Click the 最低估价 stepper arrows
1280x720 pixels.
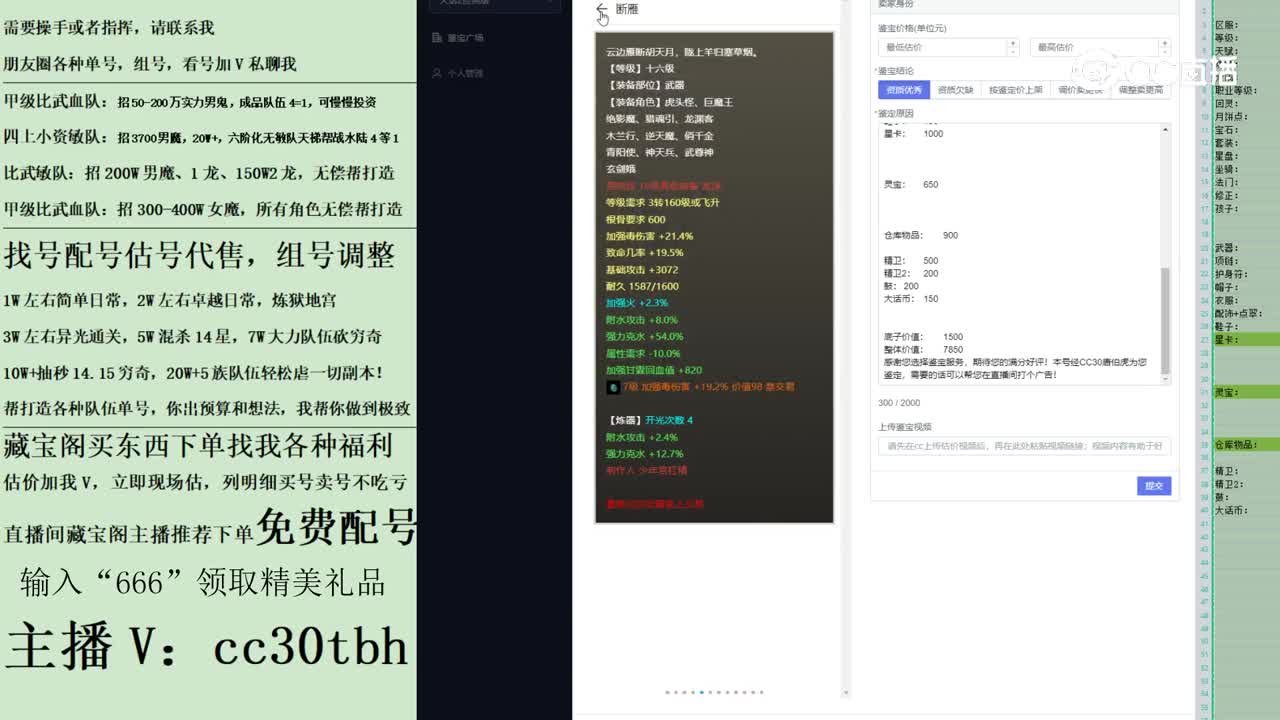click(1013, 47)
